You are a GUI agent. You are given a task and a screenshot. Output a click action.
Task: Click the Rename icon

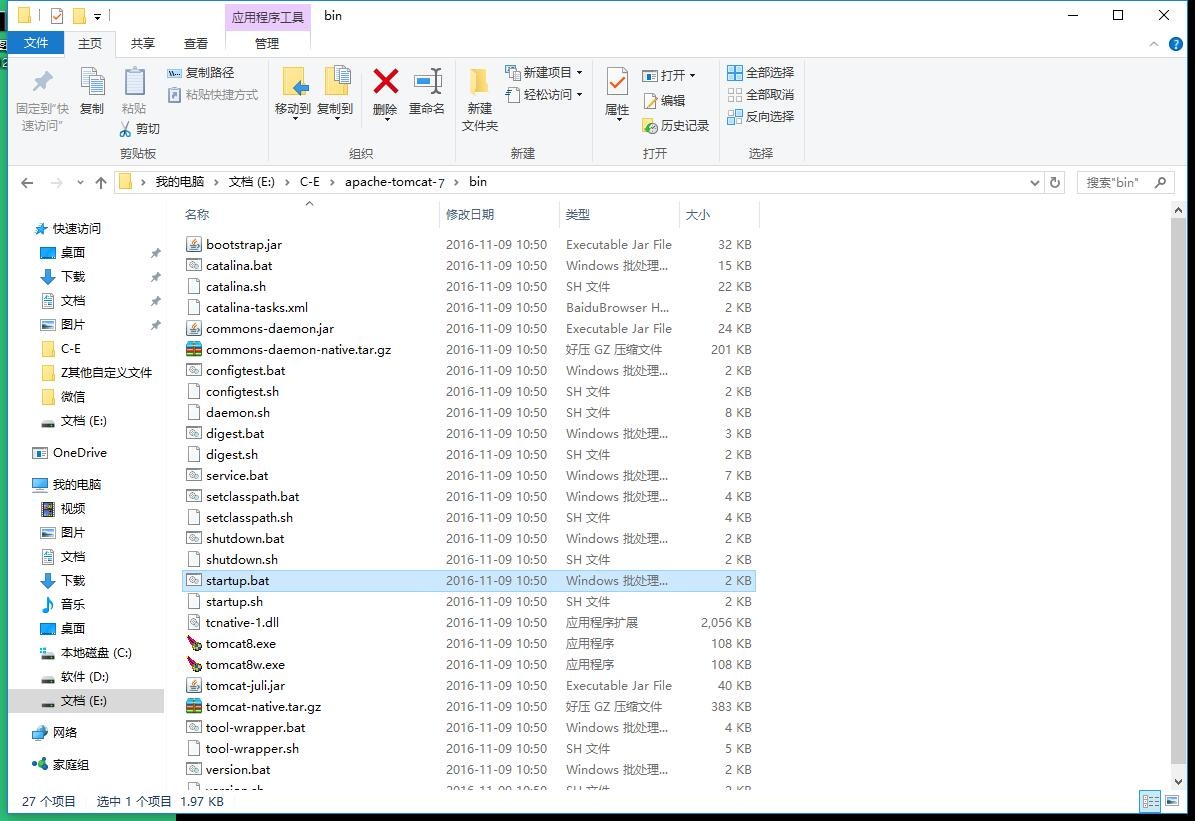tap(427, 82)
